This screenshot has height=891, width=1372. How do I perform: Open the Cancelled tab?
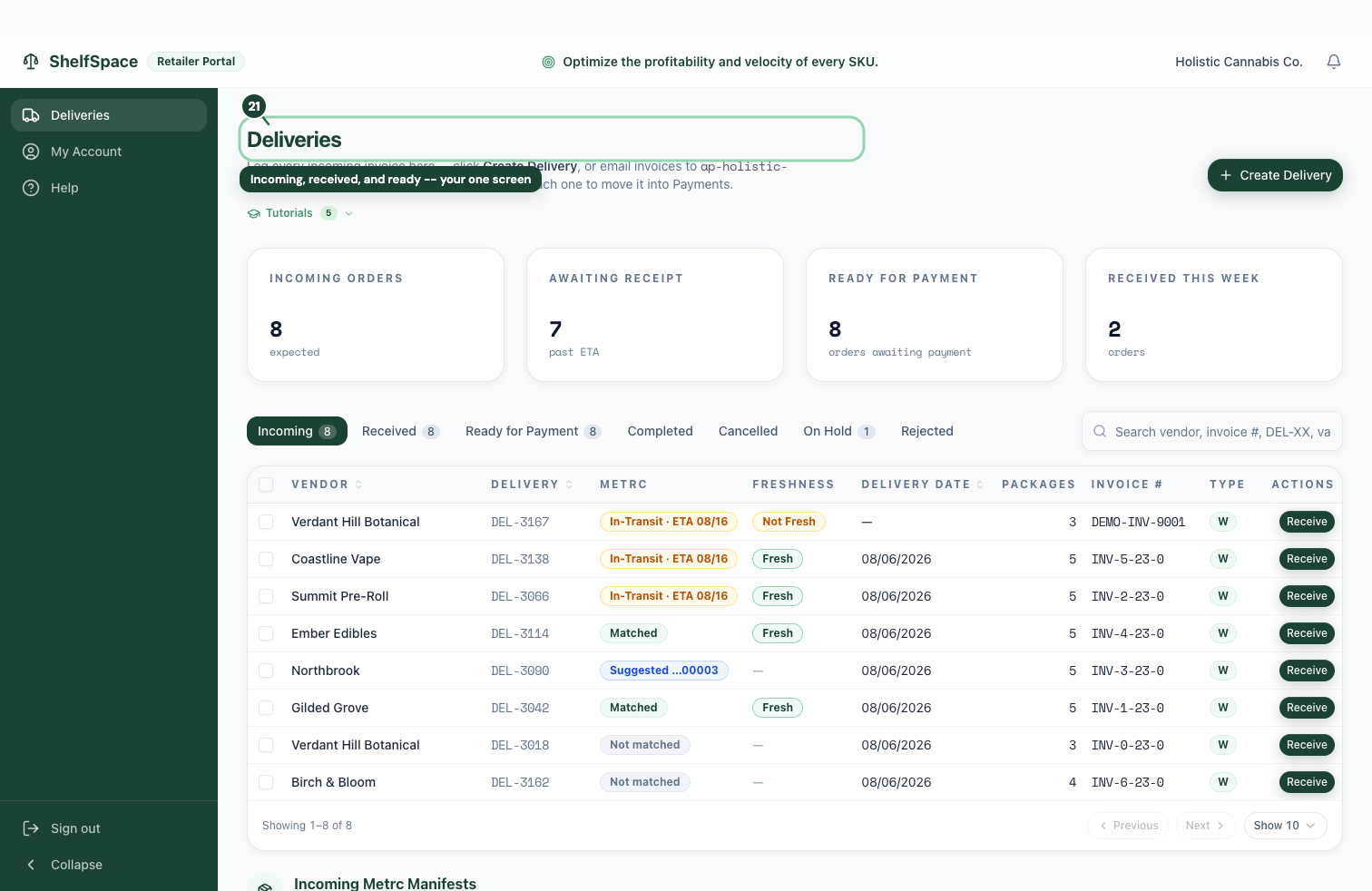pyautogui.click(x=748, y=431)
